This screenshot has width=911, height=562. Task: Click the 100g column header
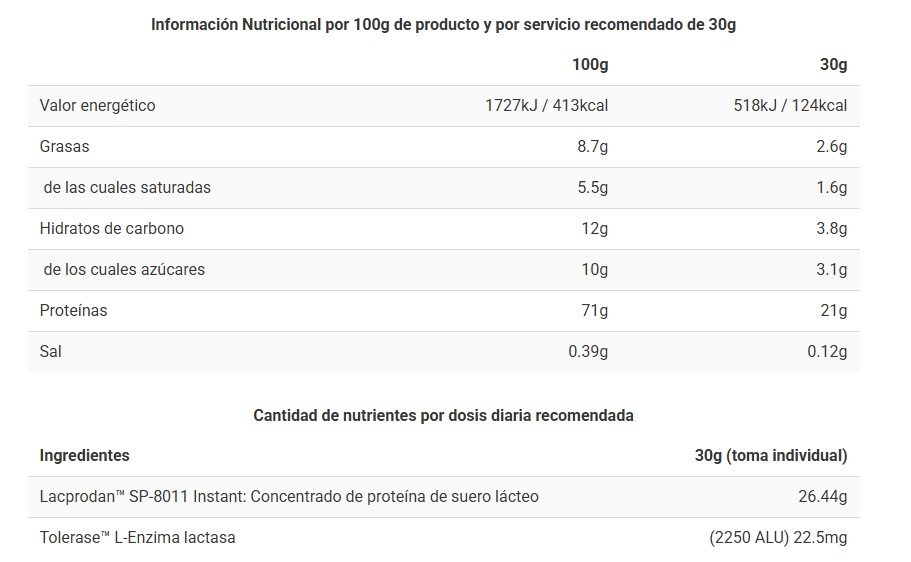[590, 65]
